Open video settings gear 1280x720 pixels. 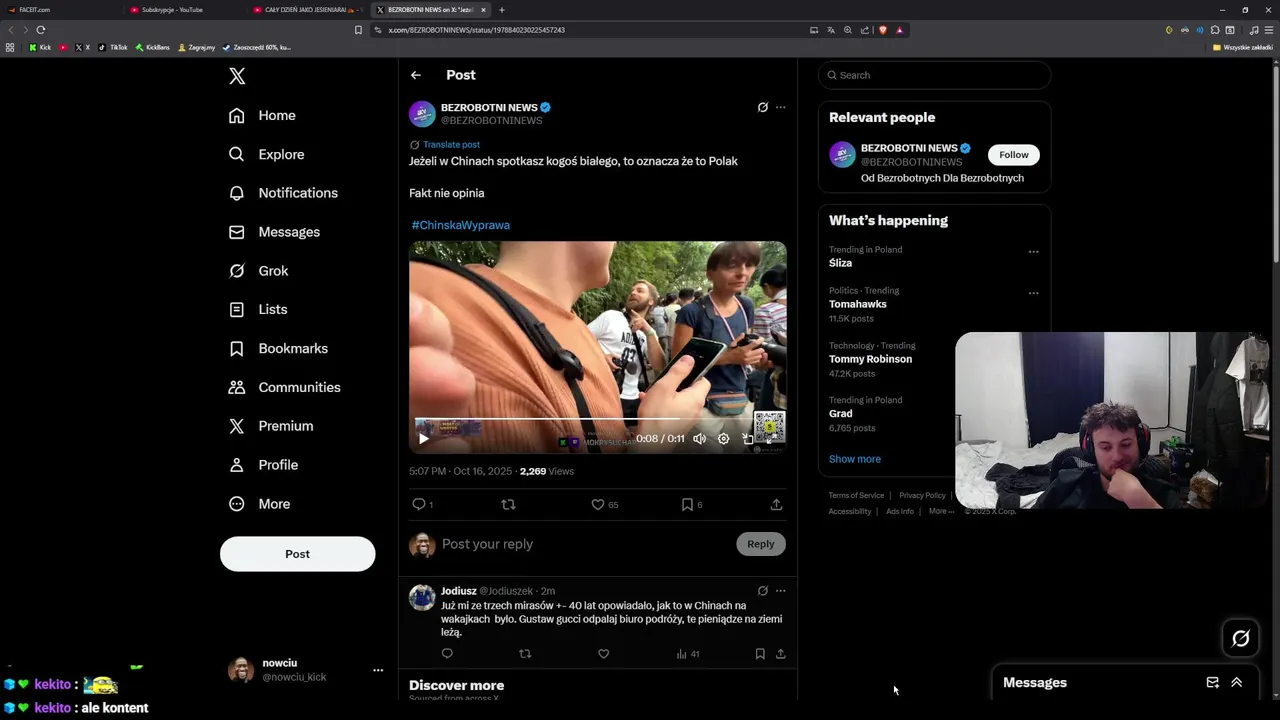tap(723, 438)
